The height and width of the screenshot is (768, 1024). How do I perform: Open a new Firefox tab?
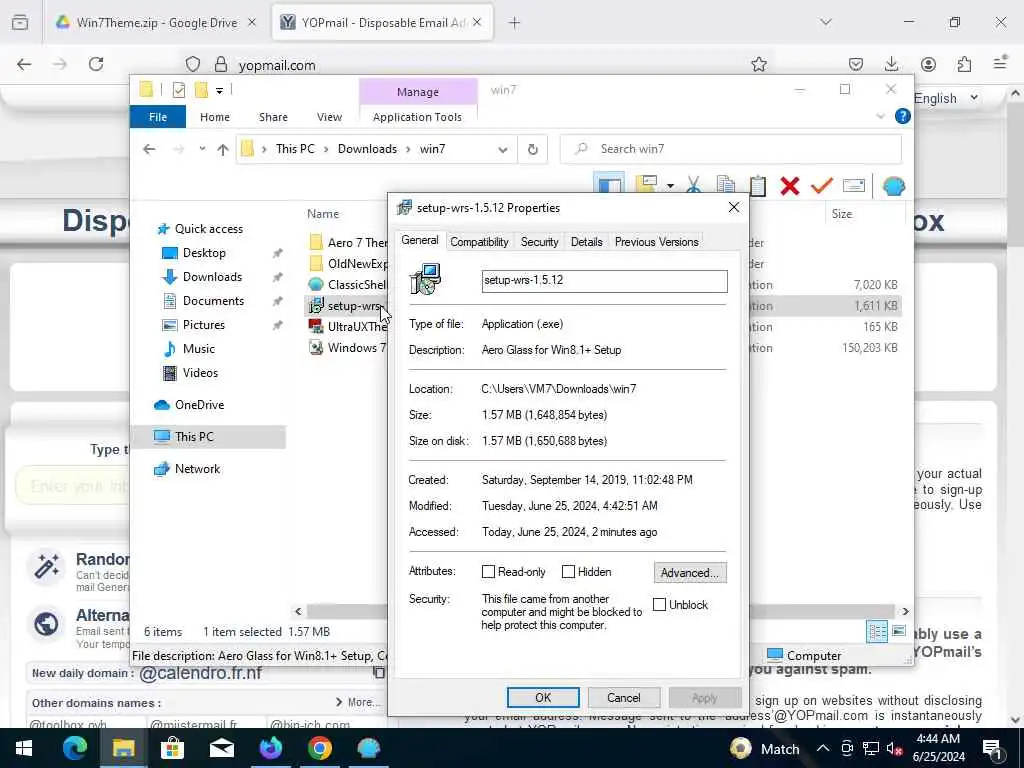tap(515, 22)
